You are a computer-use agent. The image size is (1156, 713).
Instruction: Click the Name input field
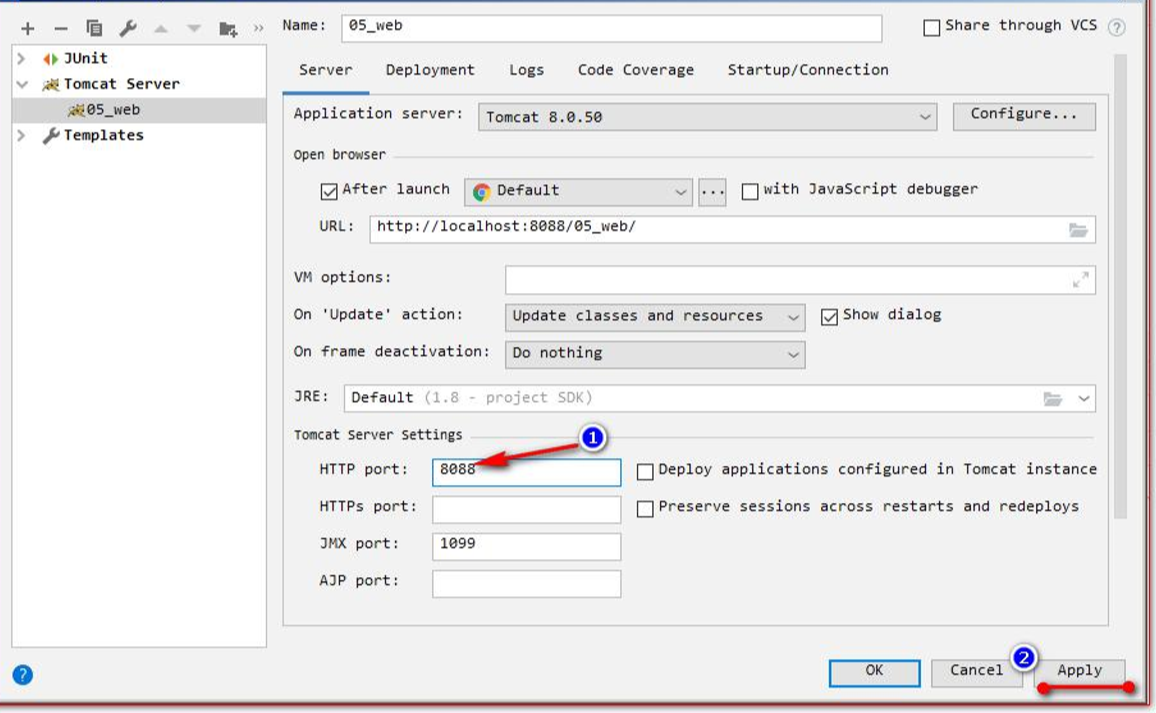(x=611, y=28)
